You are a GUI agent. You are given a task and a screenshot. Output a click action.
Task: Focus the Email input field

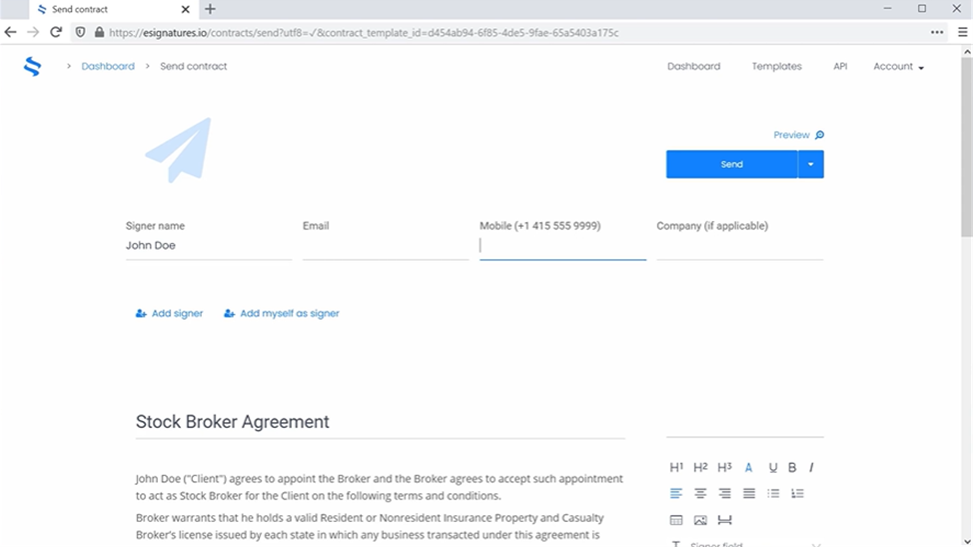[385, 245]
